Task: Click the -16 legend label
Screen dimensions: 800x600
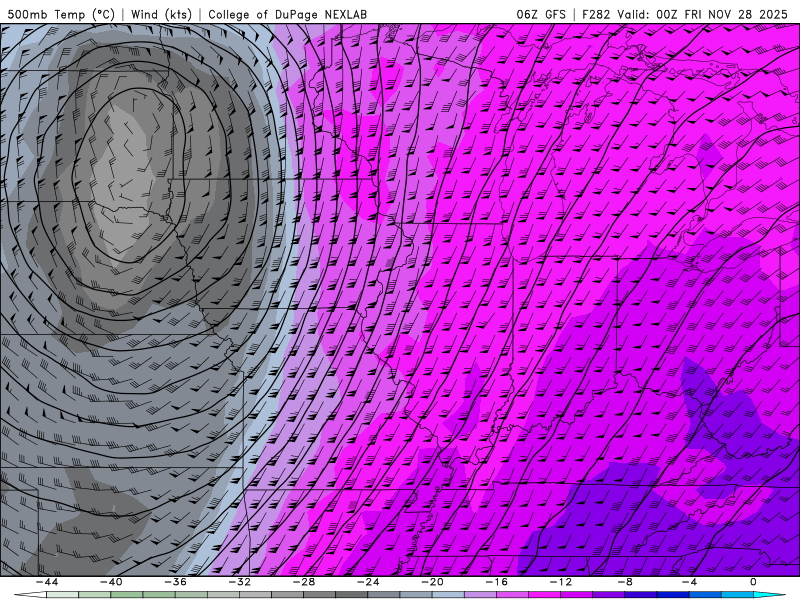Action: coord(496,582)
